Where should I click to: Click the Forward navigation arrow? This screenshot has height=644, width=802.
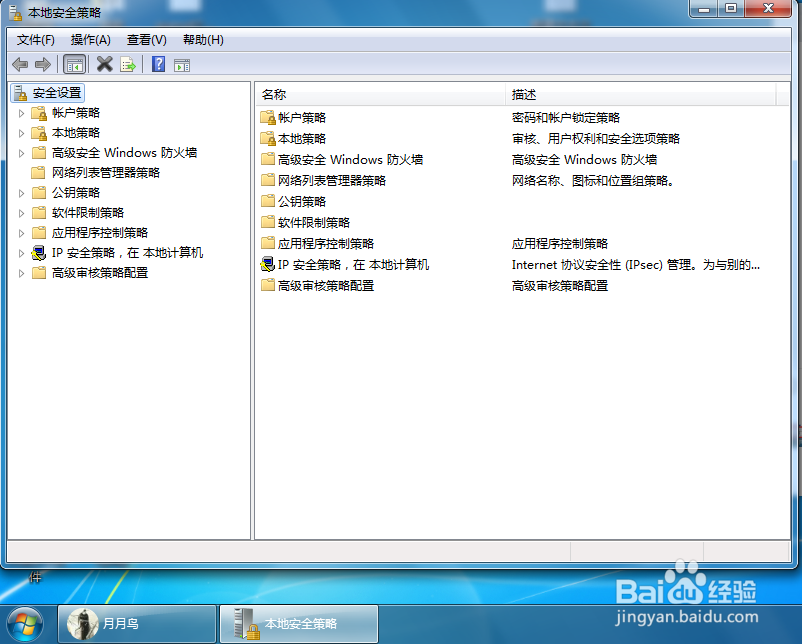(x=42, y=63)
